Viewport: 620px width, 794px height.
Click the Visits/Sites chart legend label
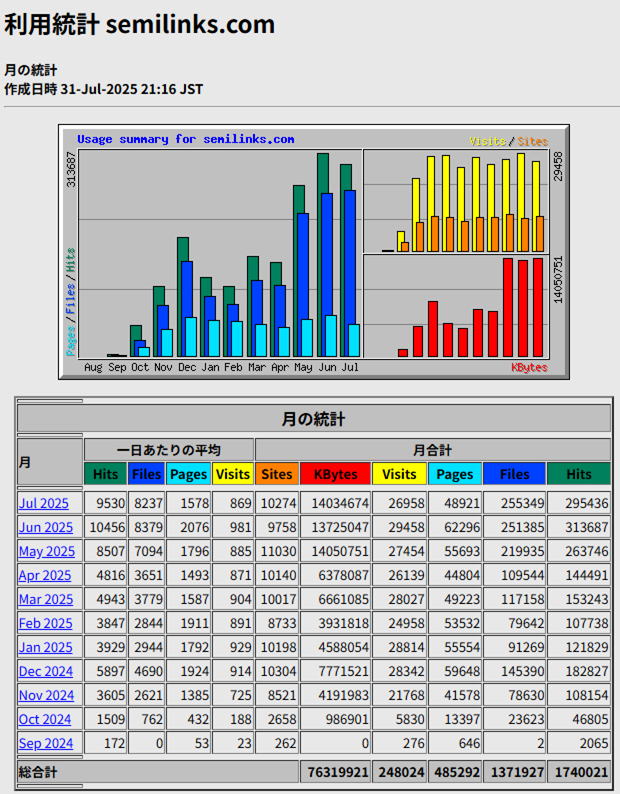point(509,141)
